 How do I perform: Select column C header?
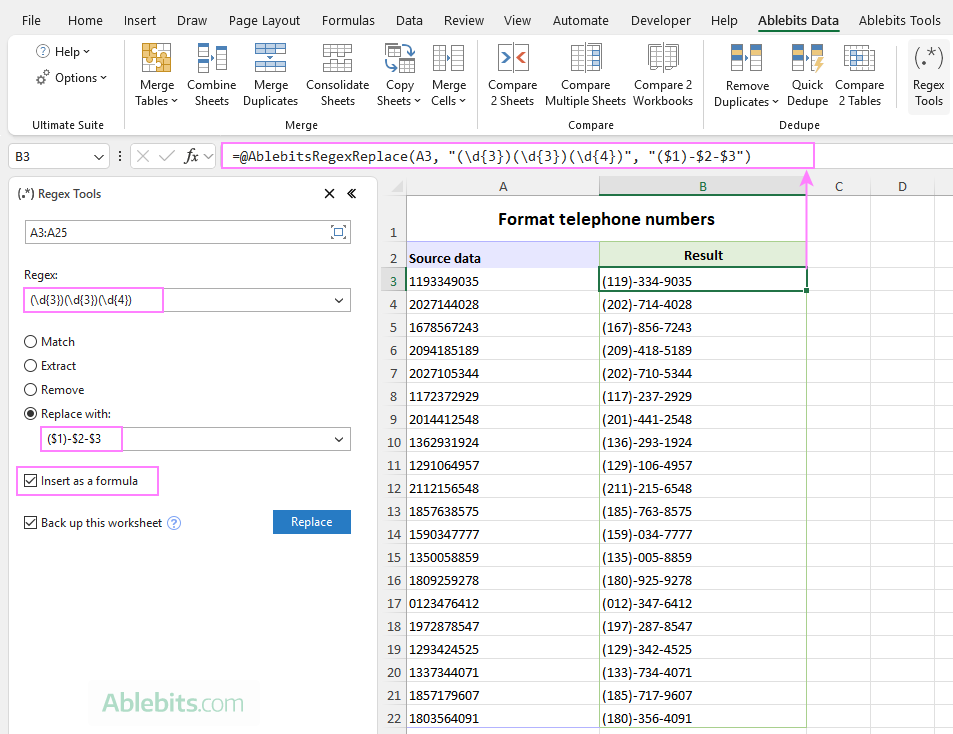coord(839,187)
